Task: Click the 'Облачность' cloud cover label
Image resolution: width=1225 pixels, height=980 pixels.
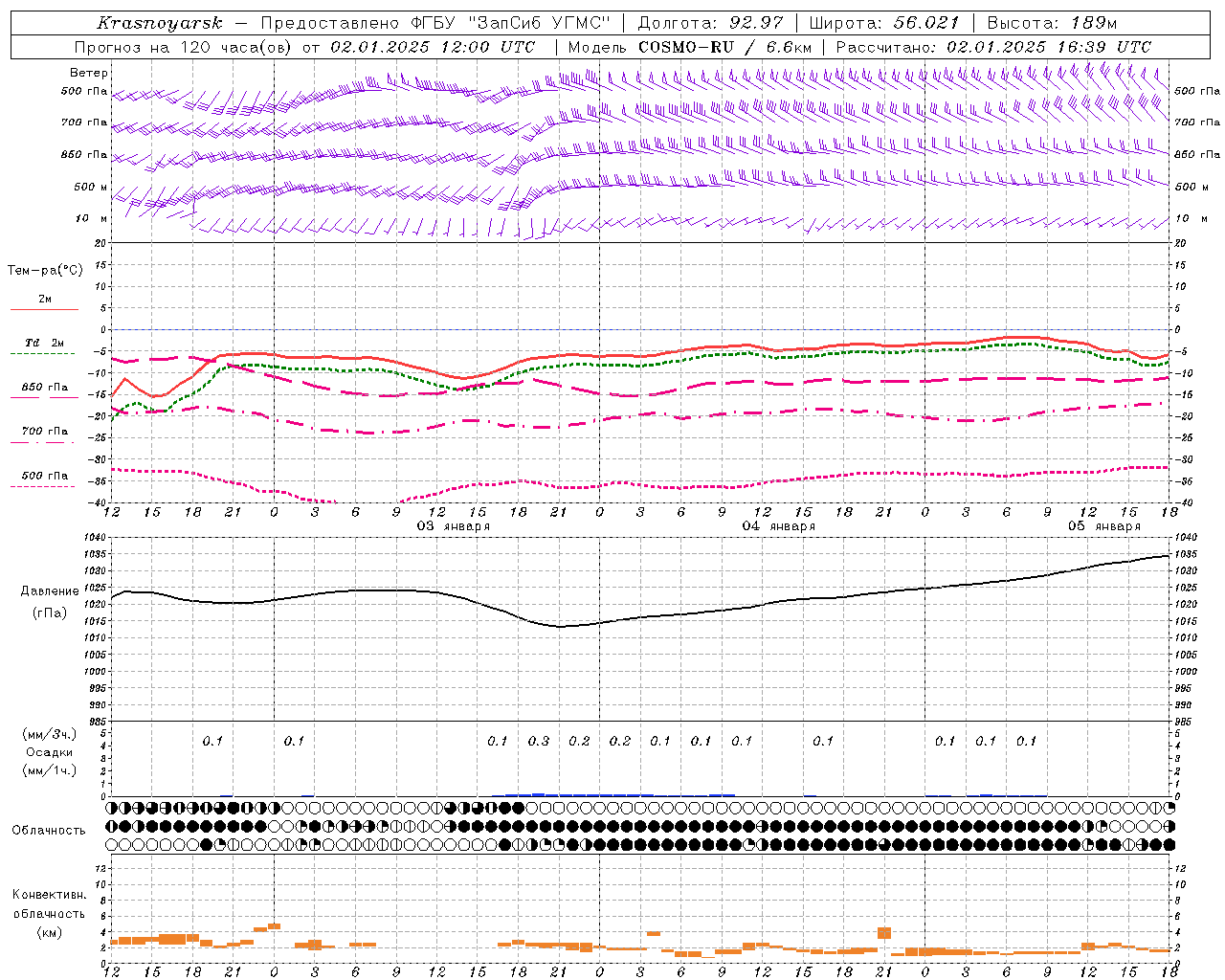Action: 49,830
